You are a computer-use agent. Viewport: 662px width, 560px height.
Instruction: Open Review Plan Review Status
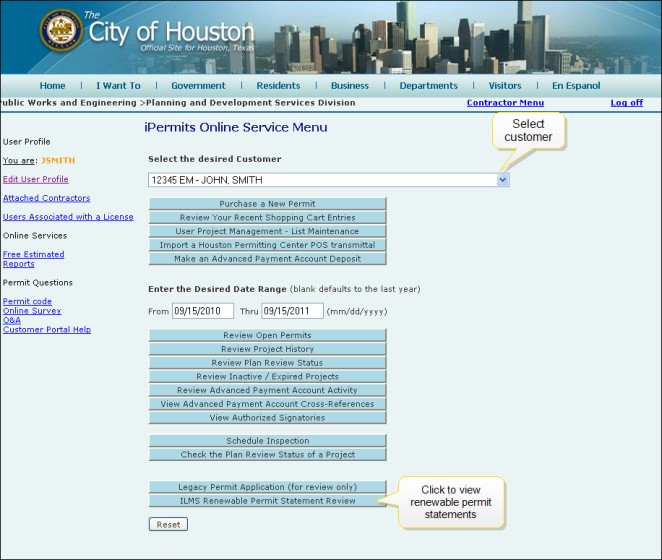(x=267, y=363)
